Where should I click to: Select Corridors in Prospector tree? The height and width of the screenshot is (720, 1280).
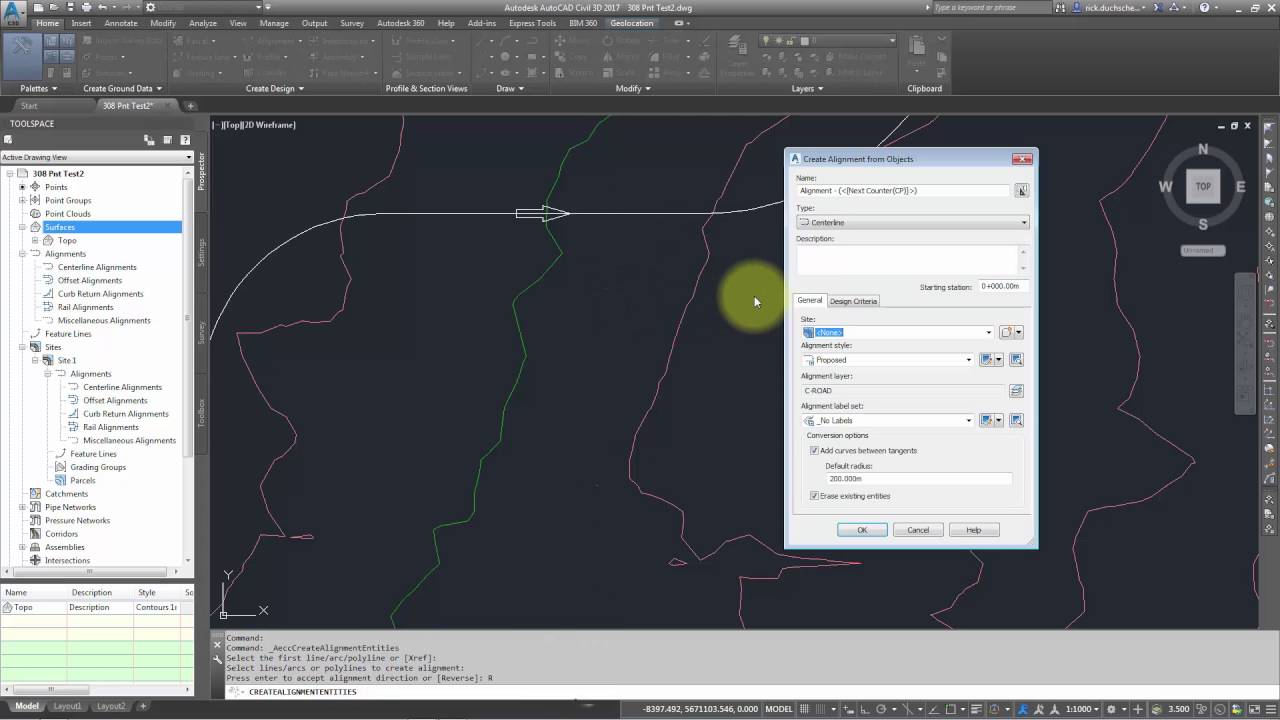61,534
